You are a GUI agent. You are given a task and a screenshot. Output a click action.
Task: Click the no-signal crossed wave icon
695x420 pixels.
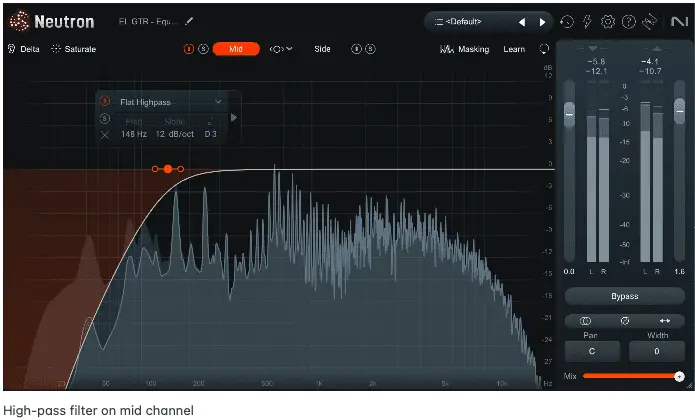649,21
